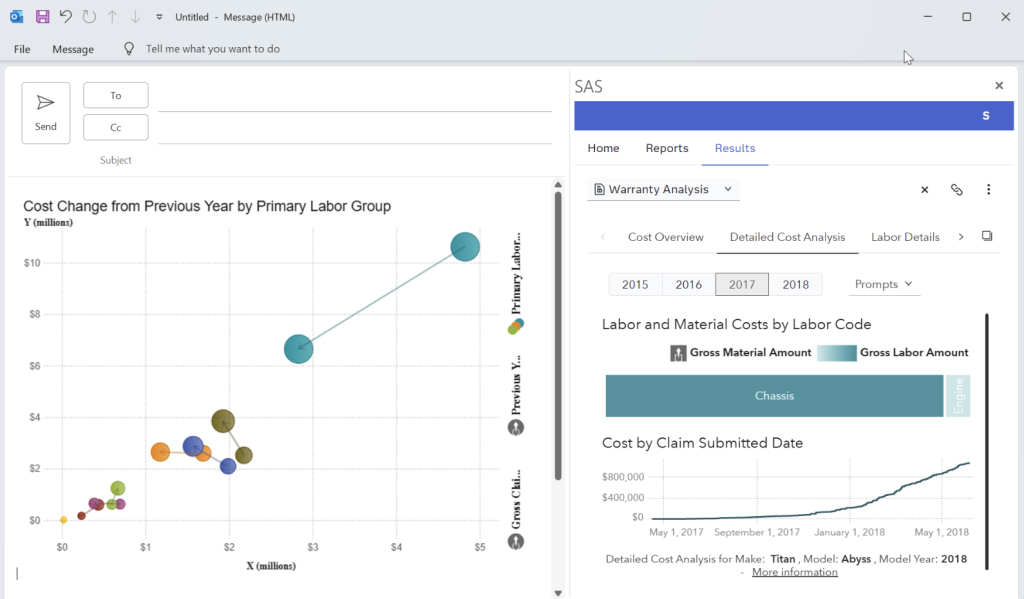Click the Send mail button

[46, 113]
